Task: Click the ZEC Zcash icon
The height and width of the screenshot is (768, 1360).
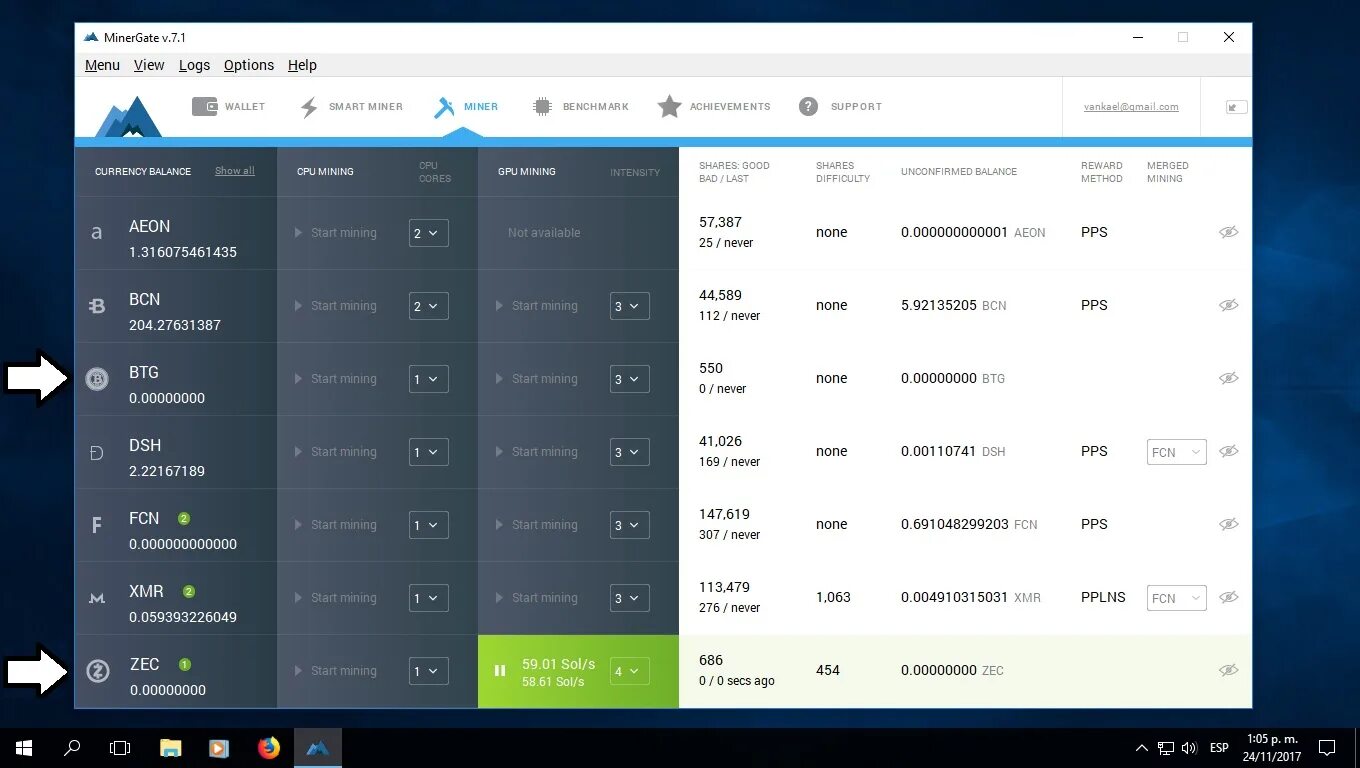Action: coord(97,671)
